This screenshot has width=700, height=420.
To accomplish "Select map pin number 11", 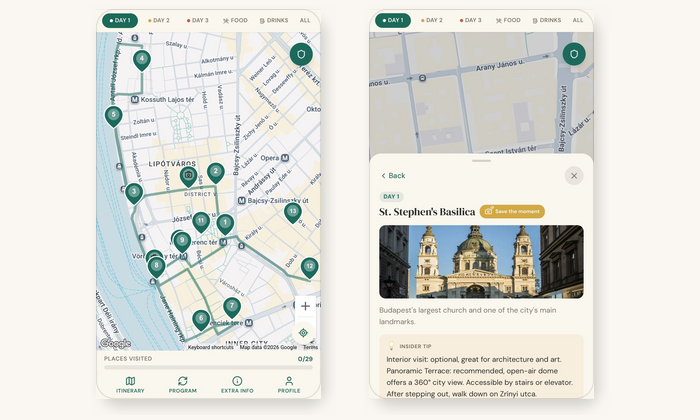I will 201,222.
